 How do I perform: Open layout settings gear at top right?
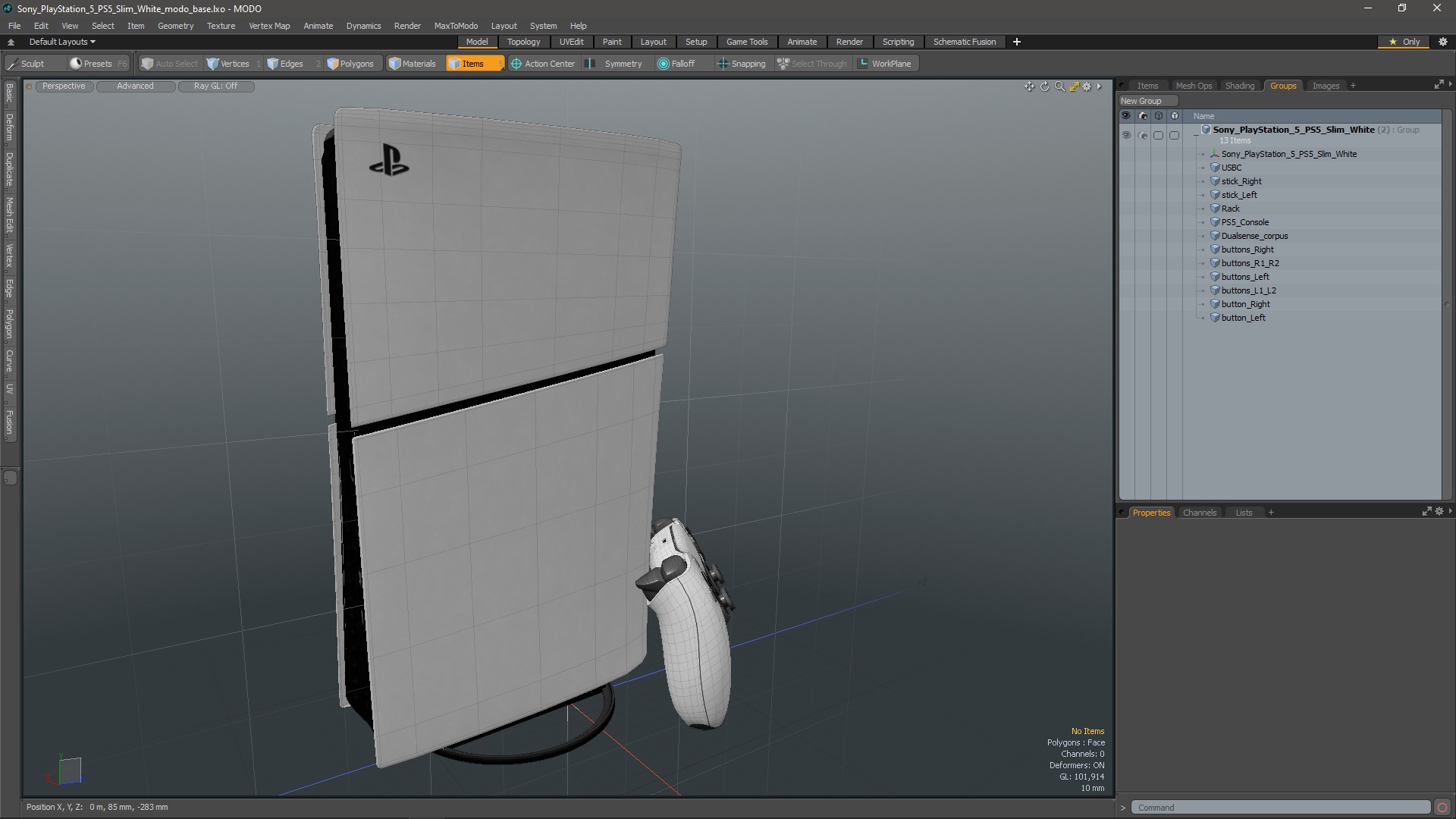tap(1442, 42)
